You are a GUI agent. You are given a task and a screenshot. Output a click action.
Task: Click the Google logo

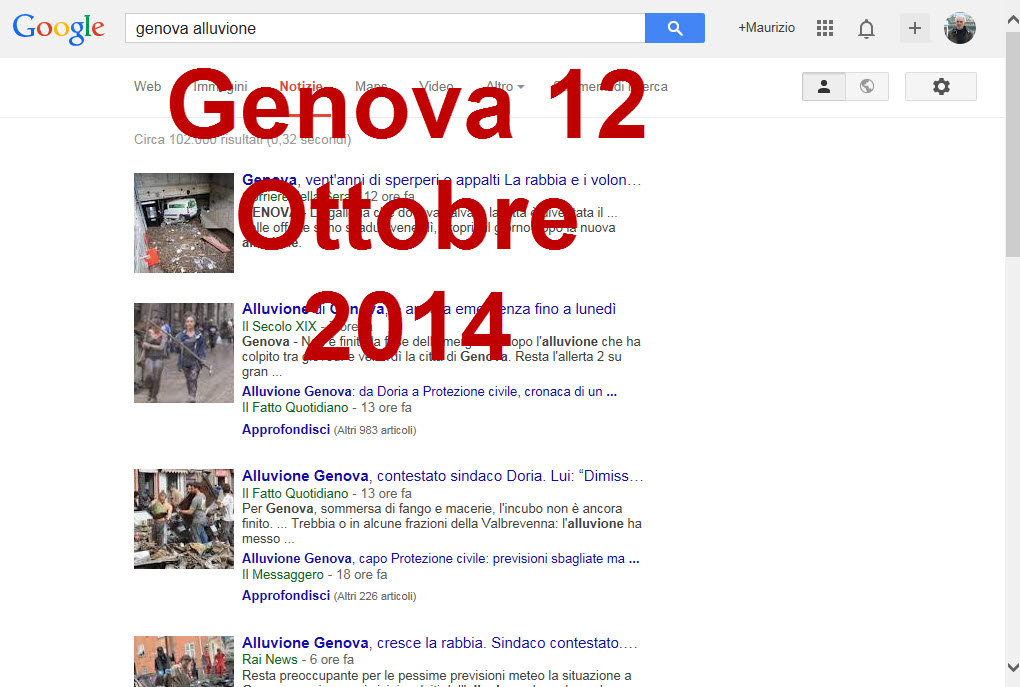coord(59,28)
